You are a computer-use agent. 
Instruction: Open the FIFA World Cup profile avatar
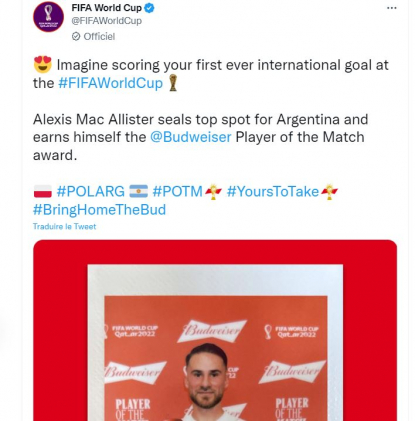[48, 17]
